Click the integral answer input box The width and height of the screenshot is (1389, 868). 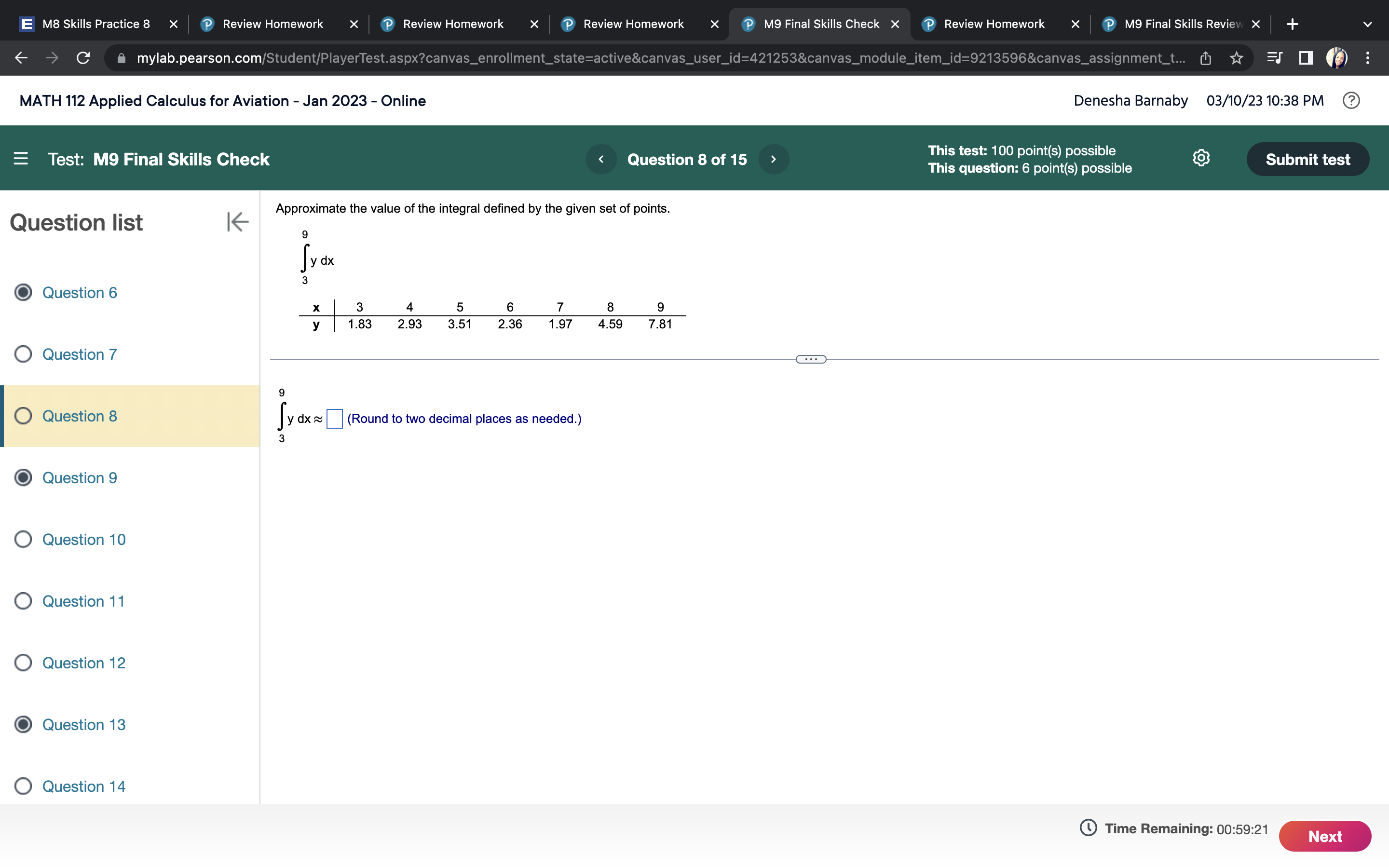pyautogui.click(x=335, y=419)
